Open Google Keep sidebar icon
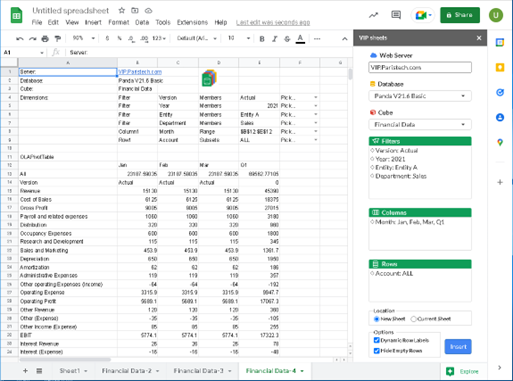The image size is (513, 381). [x=500, y=67]
